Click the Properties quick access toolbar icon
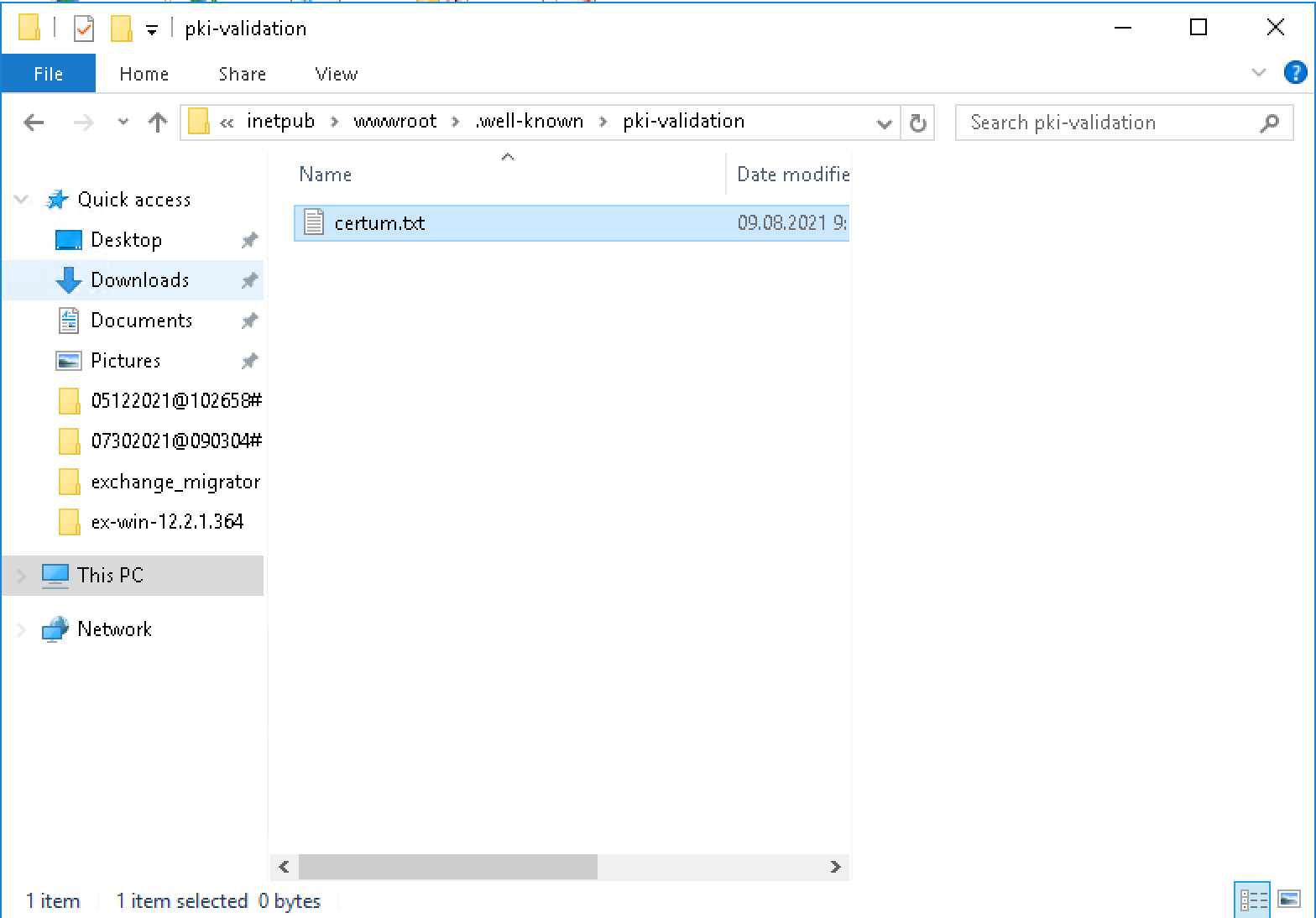 coord(84,29)
